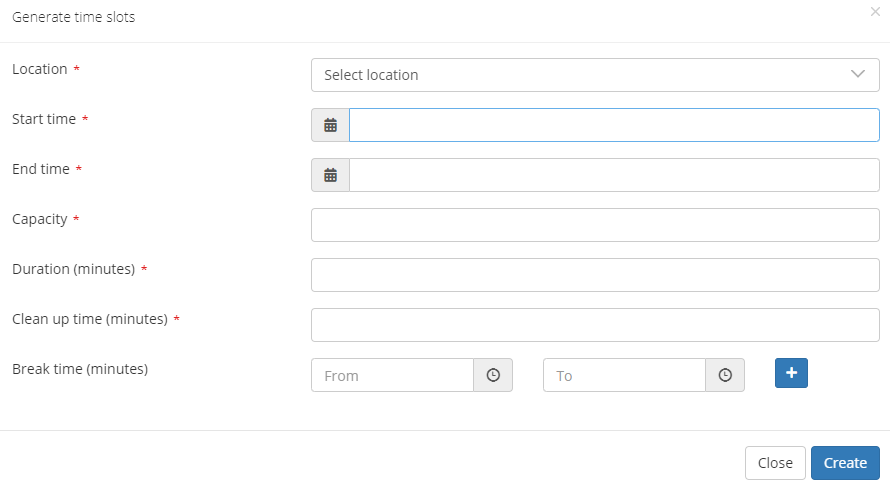Click the clock icon beside the From field
Viewport: 890px width, 492px height.
[x=493, y=375]
